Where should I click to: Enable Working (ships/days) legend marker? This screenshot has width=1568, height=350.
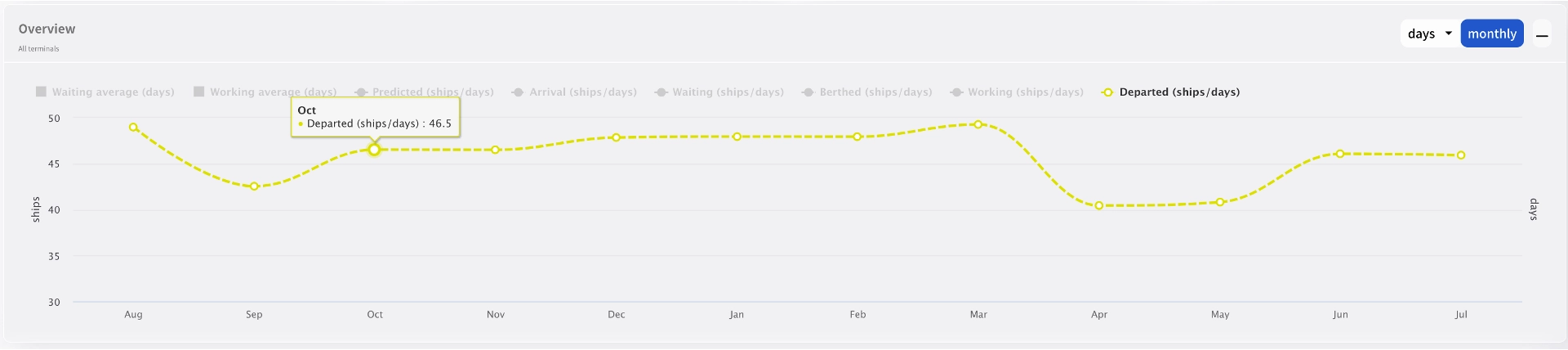click(x=956, y=92)
